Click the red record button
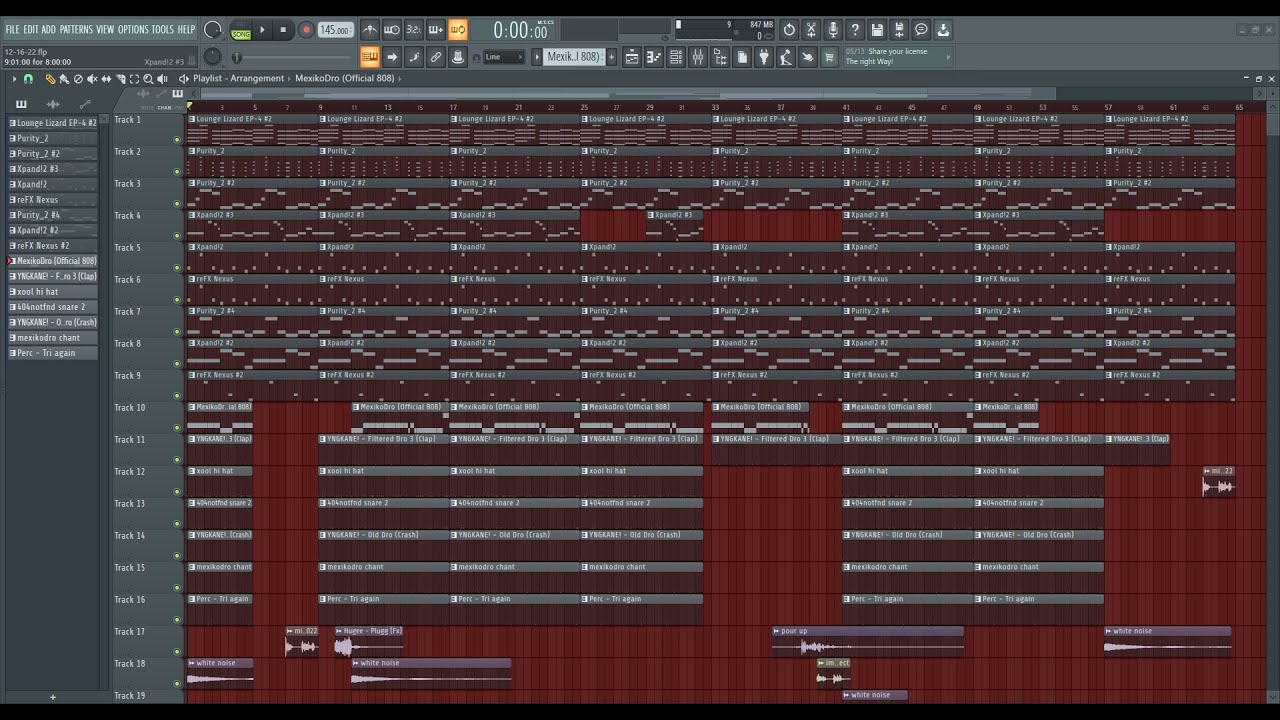This screenshot has width=1280, height=720. pos(307,30)
